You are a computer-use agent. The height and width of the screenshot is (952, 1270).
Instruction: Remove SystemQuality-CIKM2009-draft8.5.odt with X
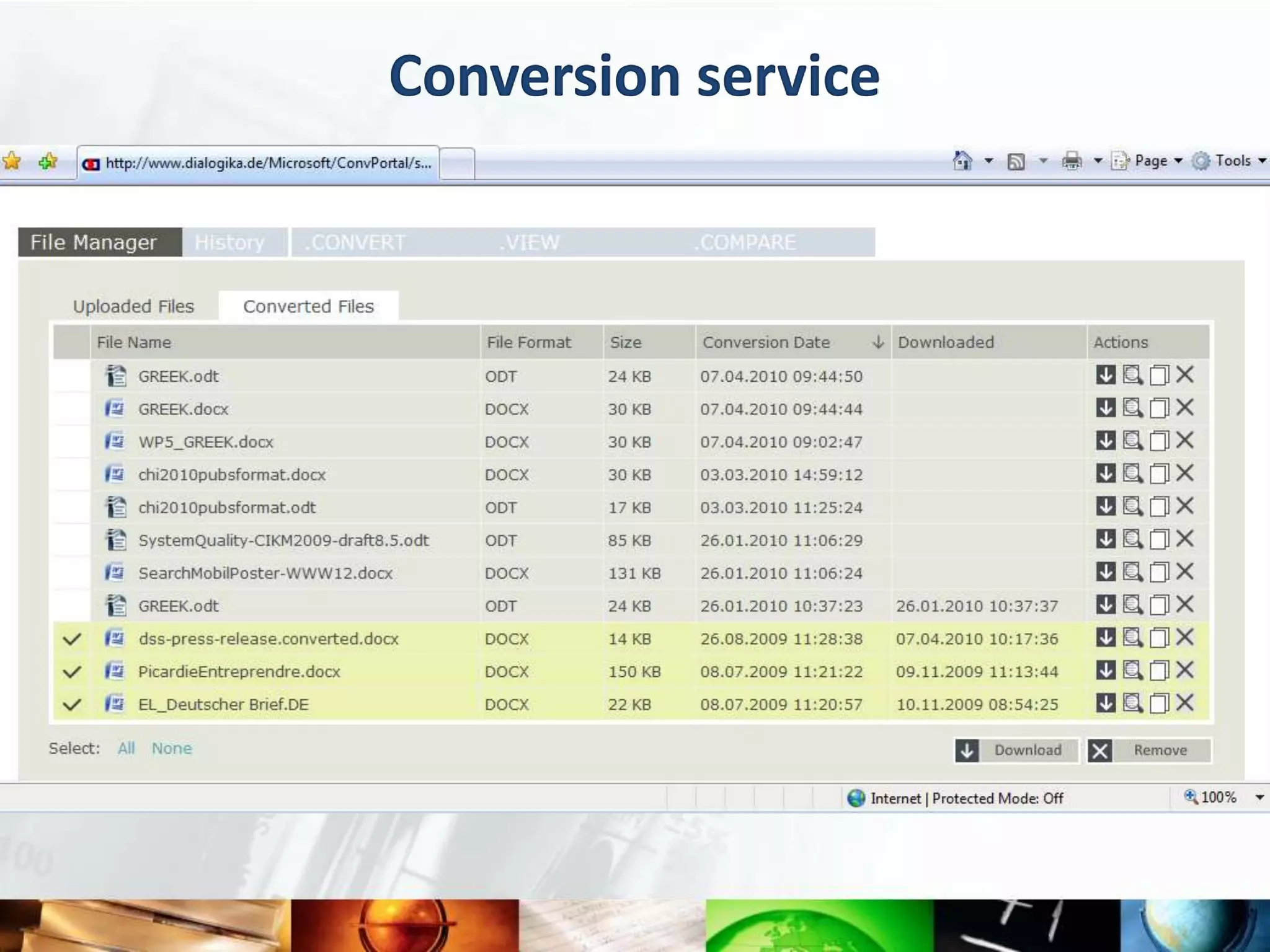click(x=1185, y=539)
